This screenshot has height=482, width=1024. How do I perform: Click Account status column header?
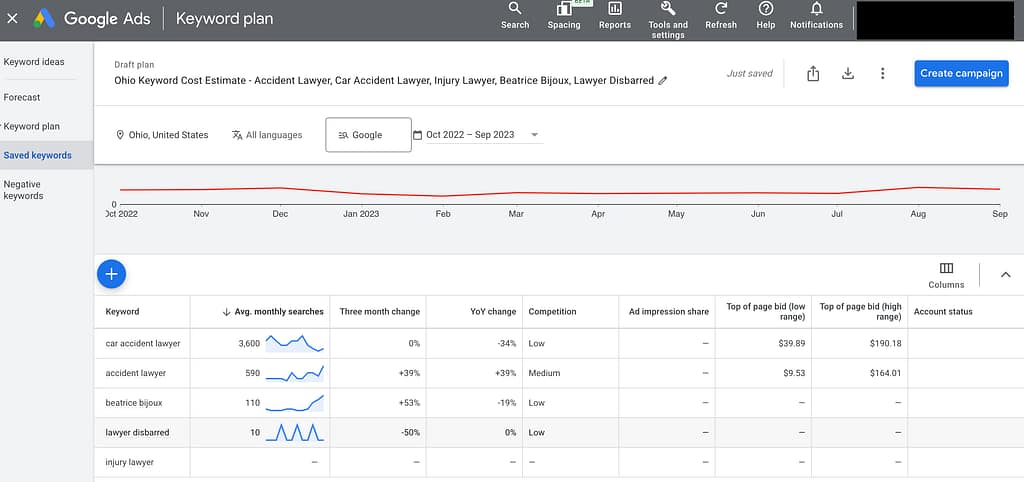tap(943, 312)
